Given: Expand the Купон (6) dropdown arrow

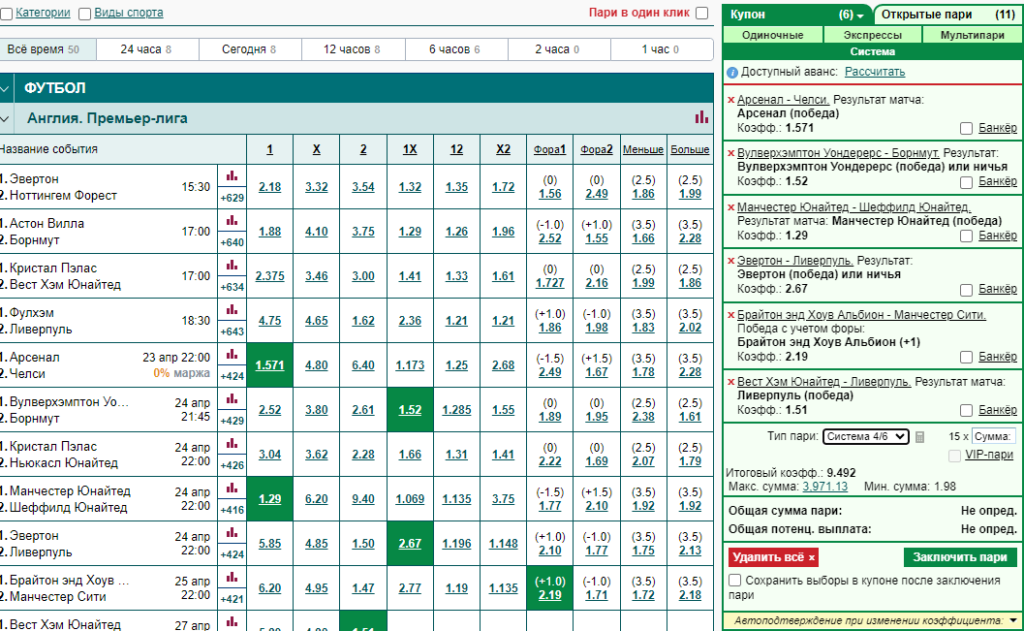Looking at the screenshot, I should click(x=861, y=16).
